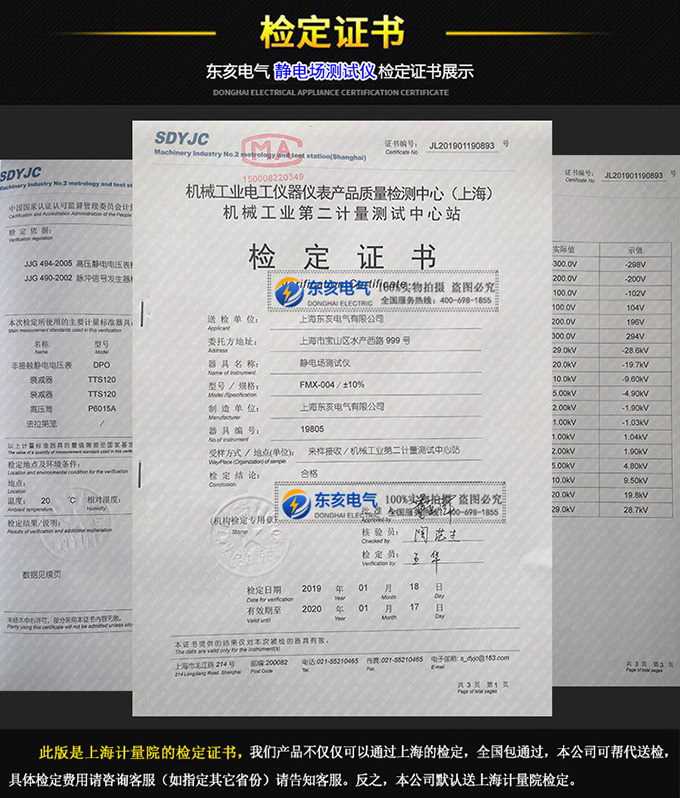
Task: Click the reading 104V in the table
Action: click(x=635, y=307)
